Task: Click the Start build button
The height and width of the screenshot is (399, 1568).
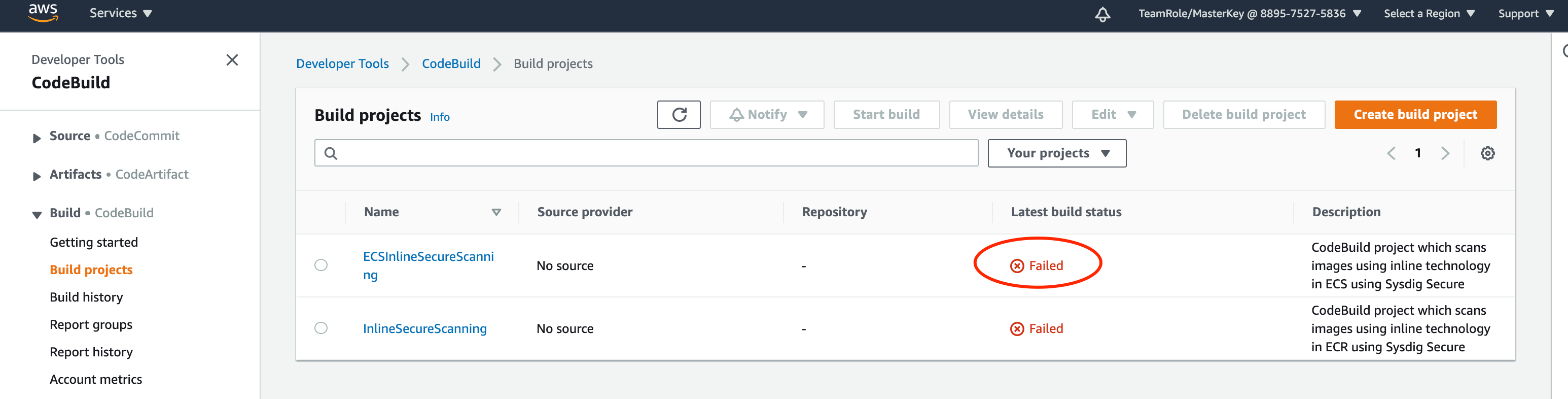Action: pos(886,115)
